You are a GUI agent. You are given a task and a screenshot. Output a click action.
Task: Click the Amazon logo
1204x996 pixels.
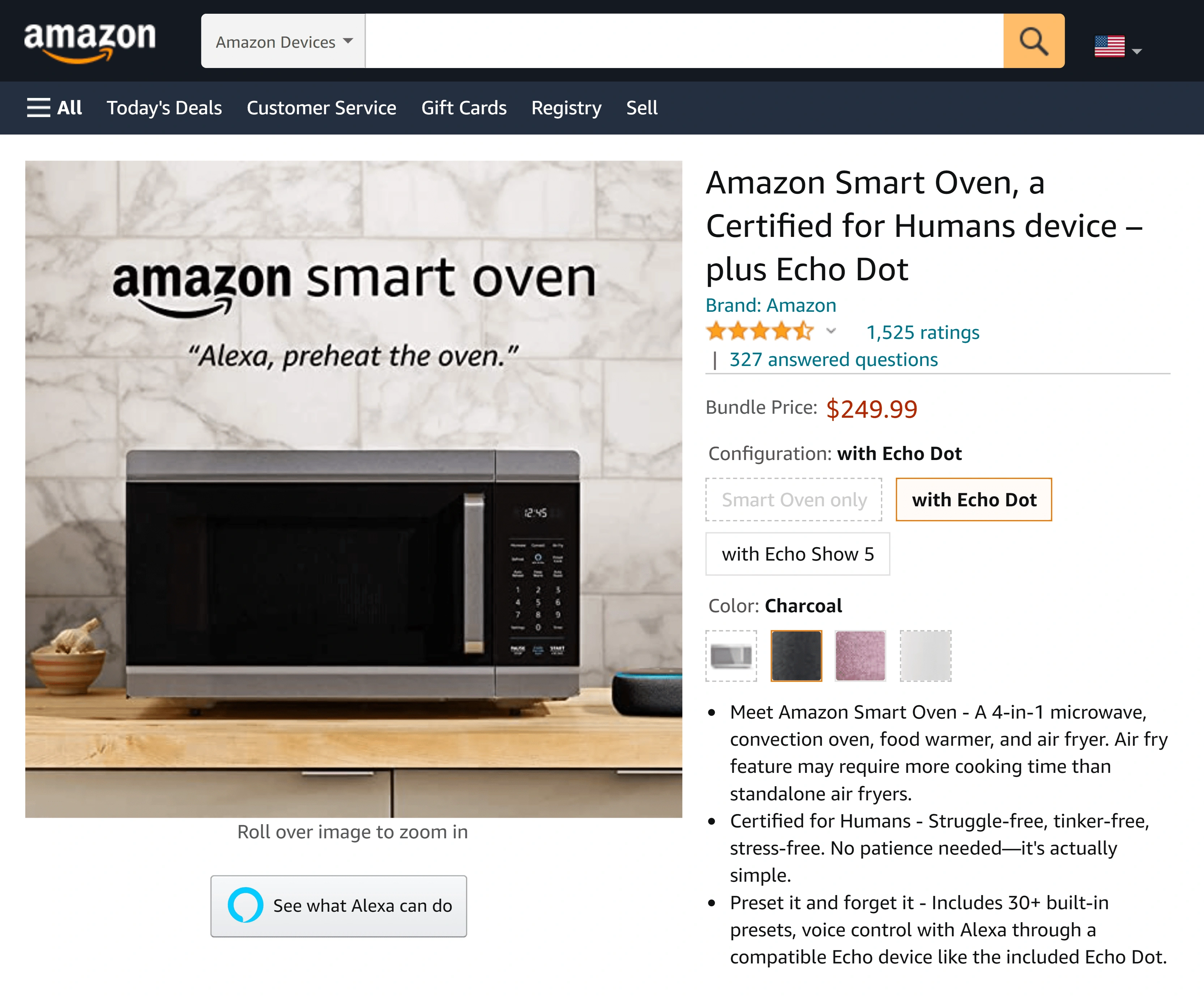89,41
